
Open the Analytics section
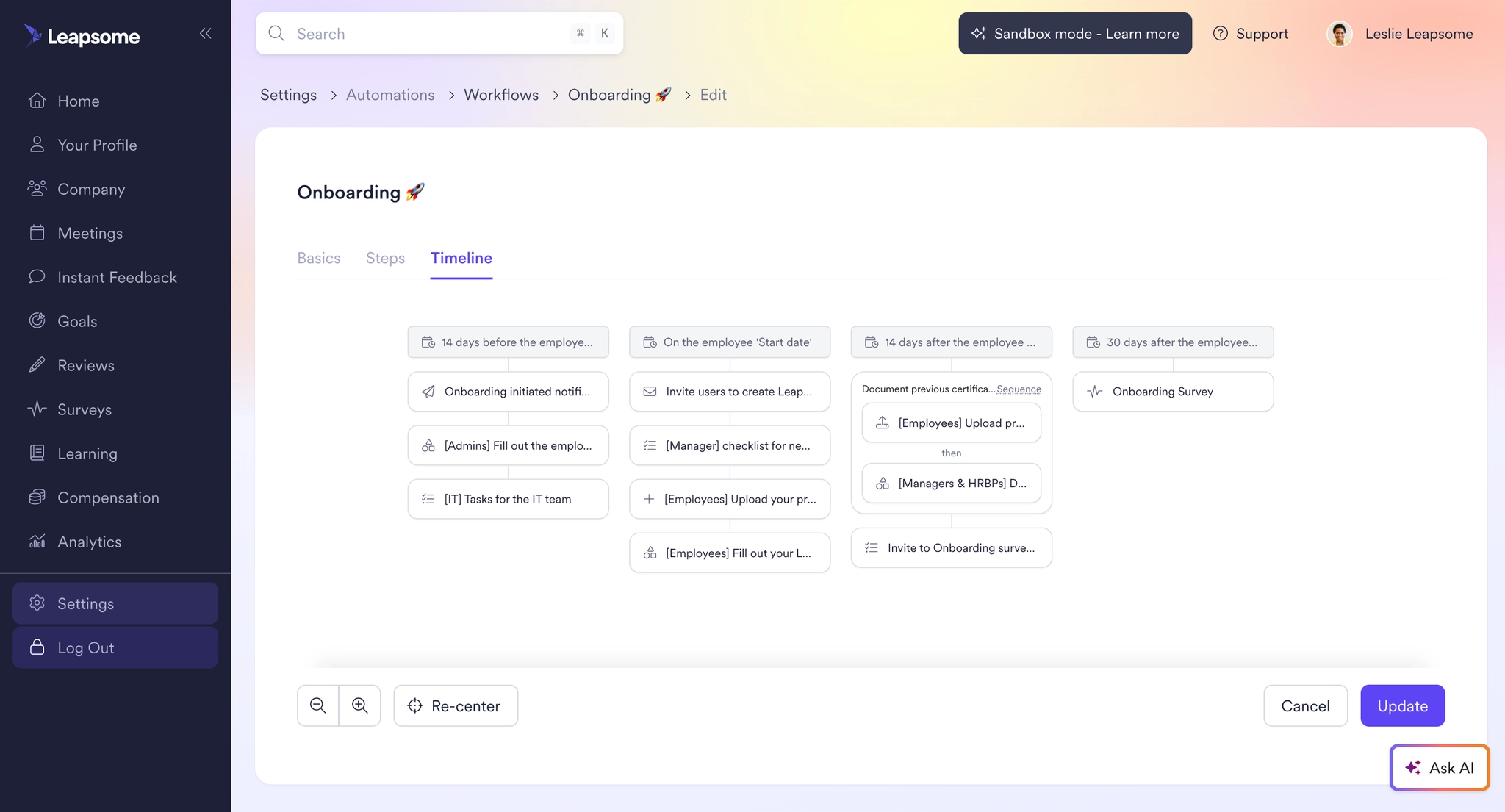(90, 542)
